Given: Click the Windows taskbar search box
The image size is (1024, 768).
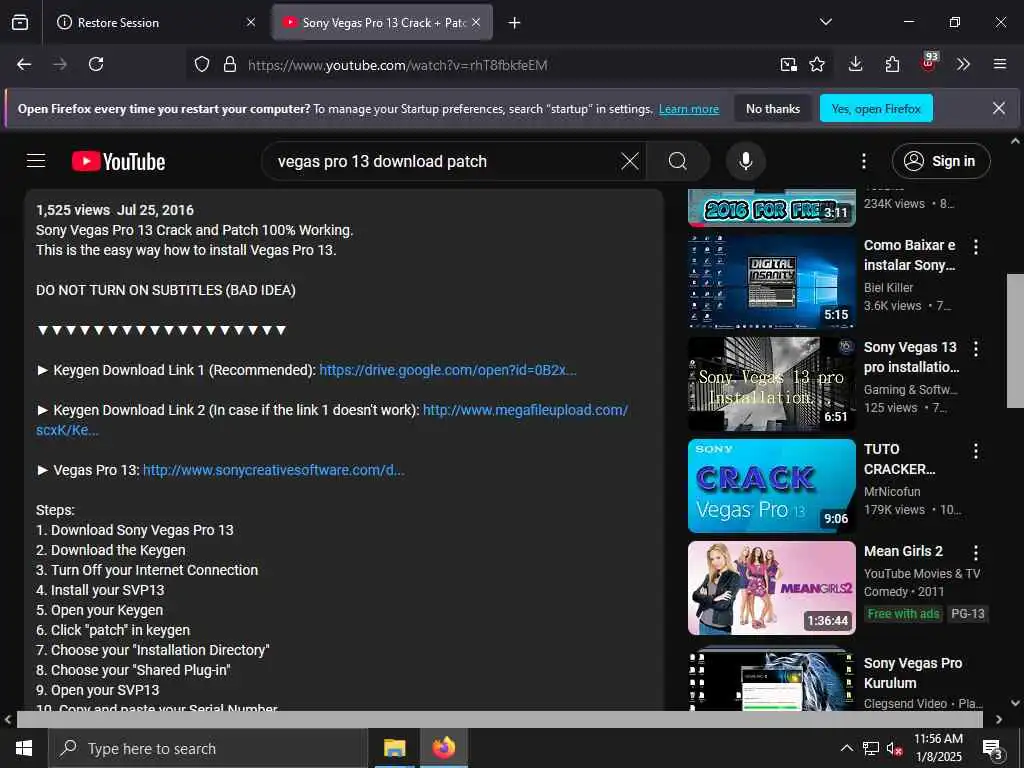Looking at the screenshot, I should (208, 748).
